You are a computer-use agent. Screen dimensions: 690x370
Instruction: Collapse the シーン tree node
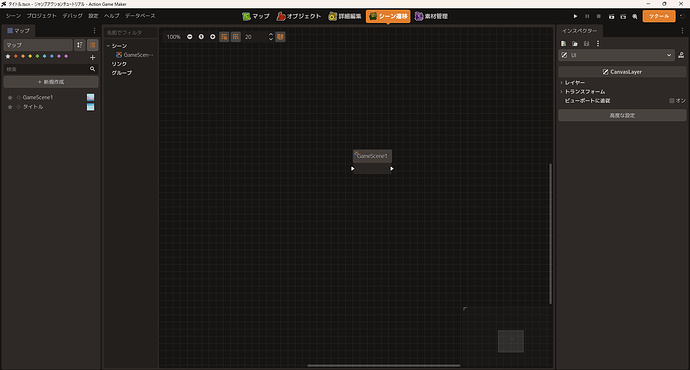108,46
